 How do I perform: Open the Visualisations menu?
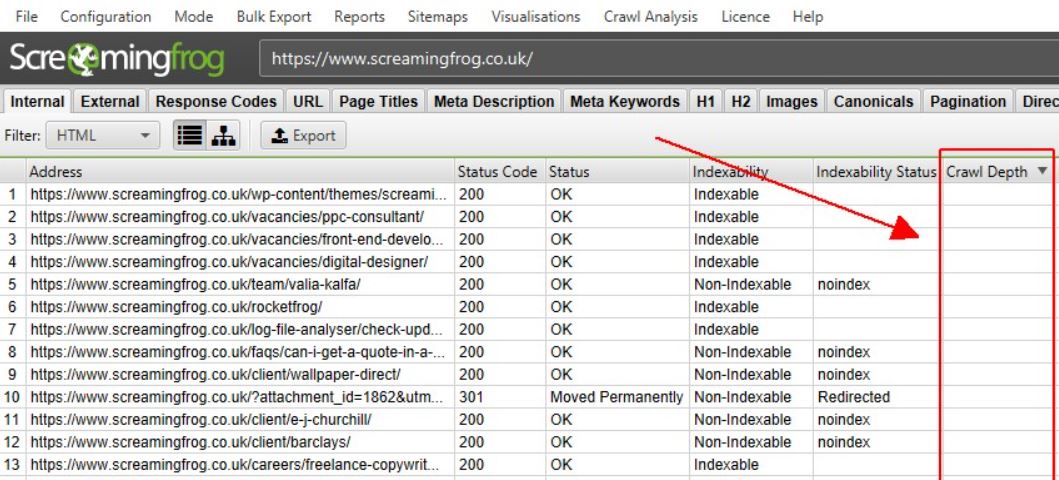coord(536,17)
